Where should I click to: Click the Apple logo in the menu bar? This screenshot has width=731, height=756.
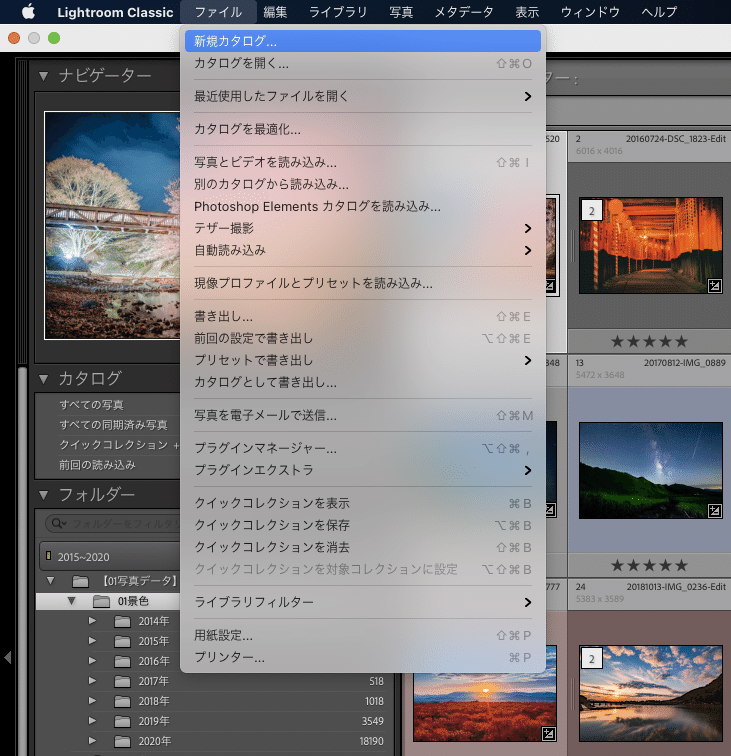[x=27, y=12]
